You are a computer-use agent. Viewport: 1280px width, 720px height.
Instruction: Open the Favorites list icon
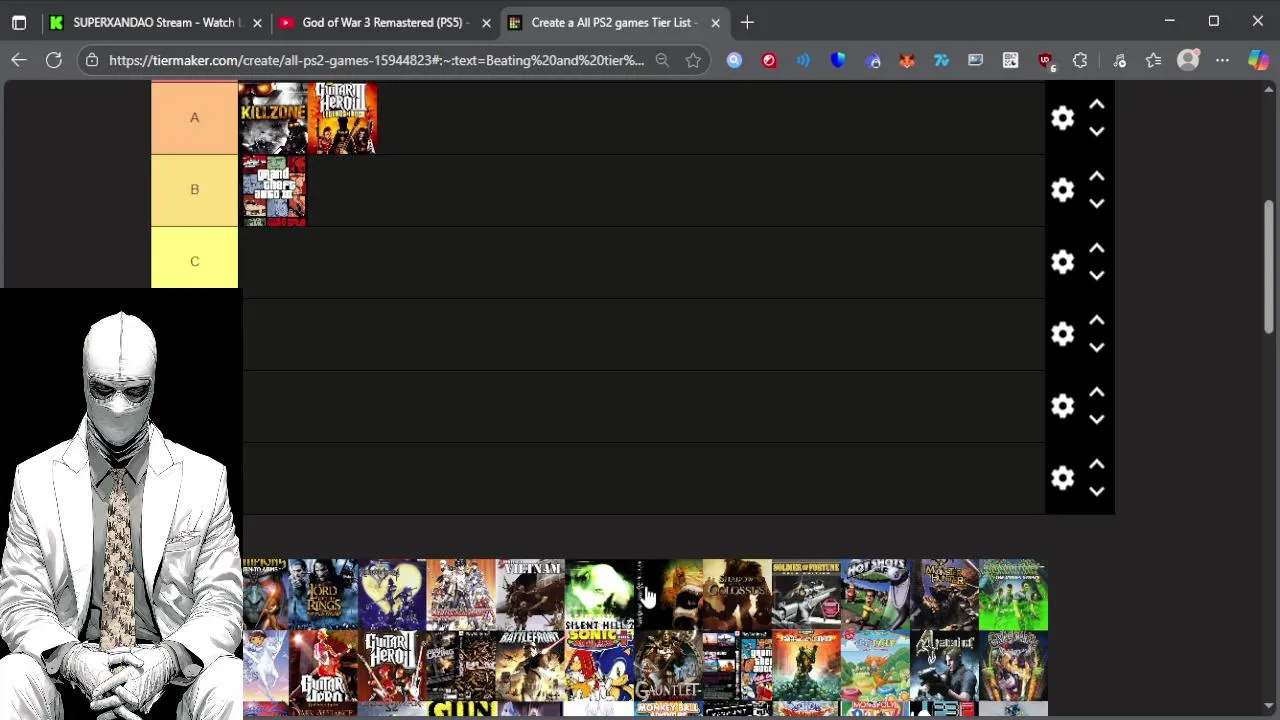[x=1153, y=60]
